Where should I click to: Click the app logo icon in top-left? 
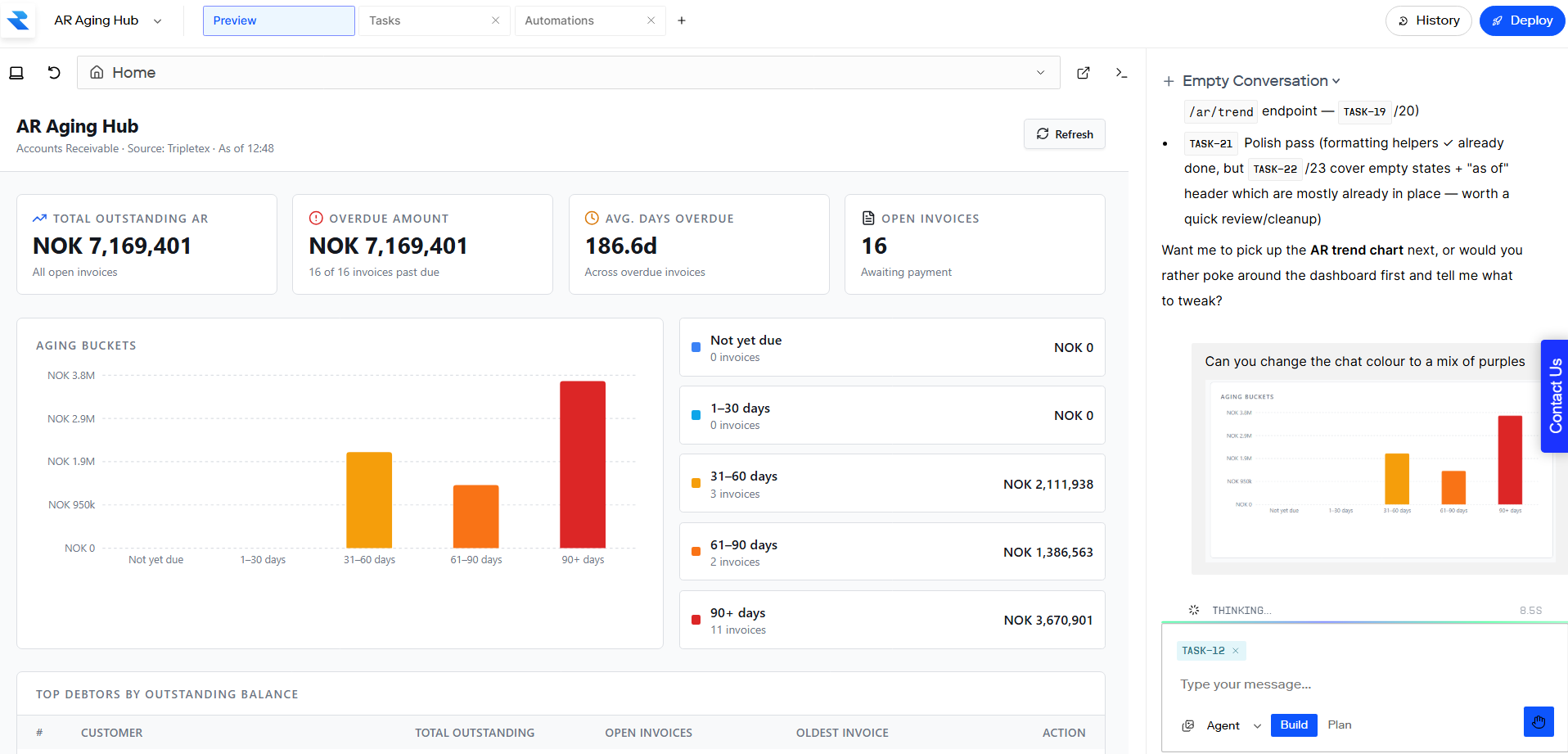(x=18, y=20)
